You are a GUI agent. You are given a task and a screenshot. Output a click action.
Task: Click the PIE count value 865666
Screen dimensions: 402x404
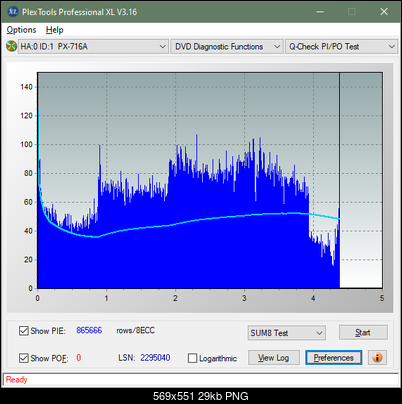(x=89, y=330)
